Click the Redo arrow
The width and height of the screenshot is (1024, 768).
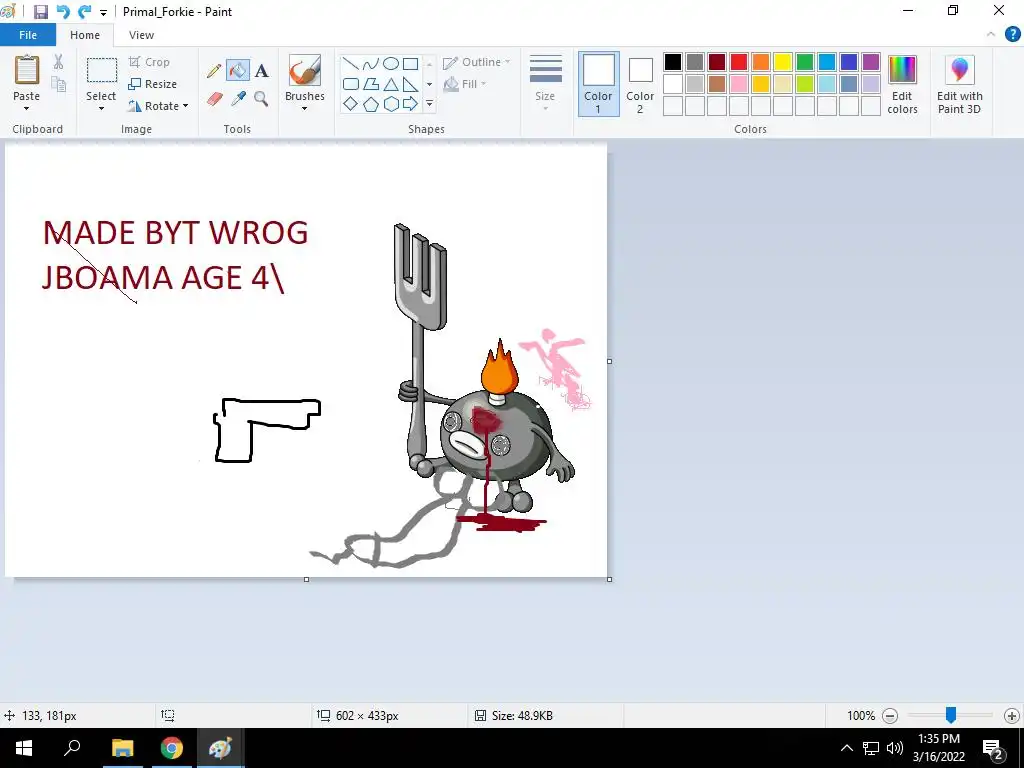click(84, 12)
